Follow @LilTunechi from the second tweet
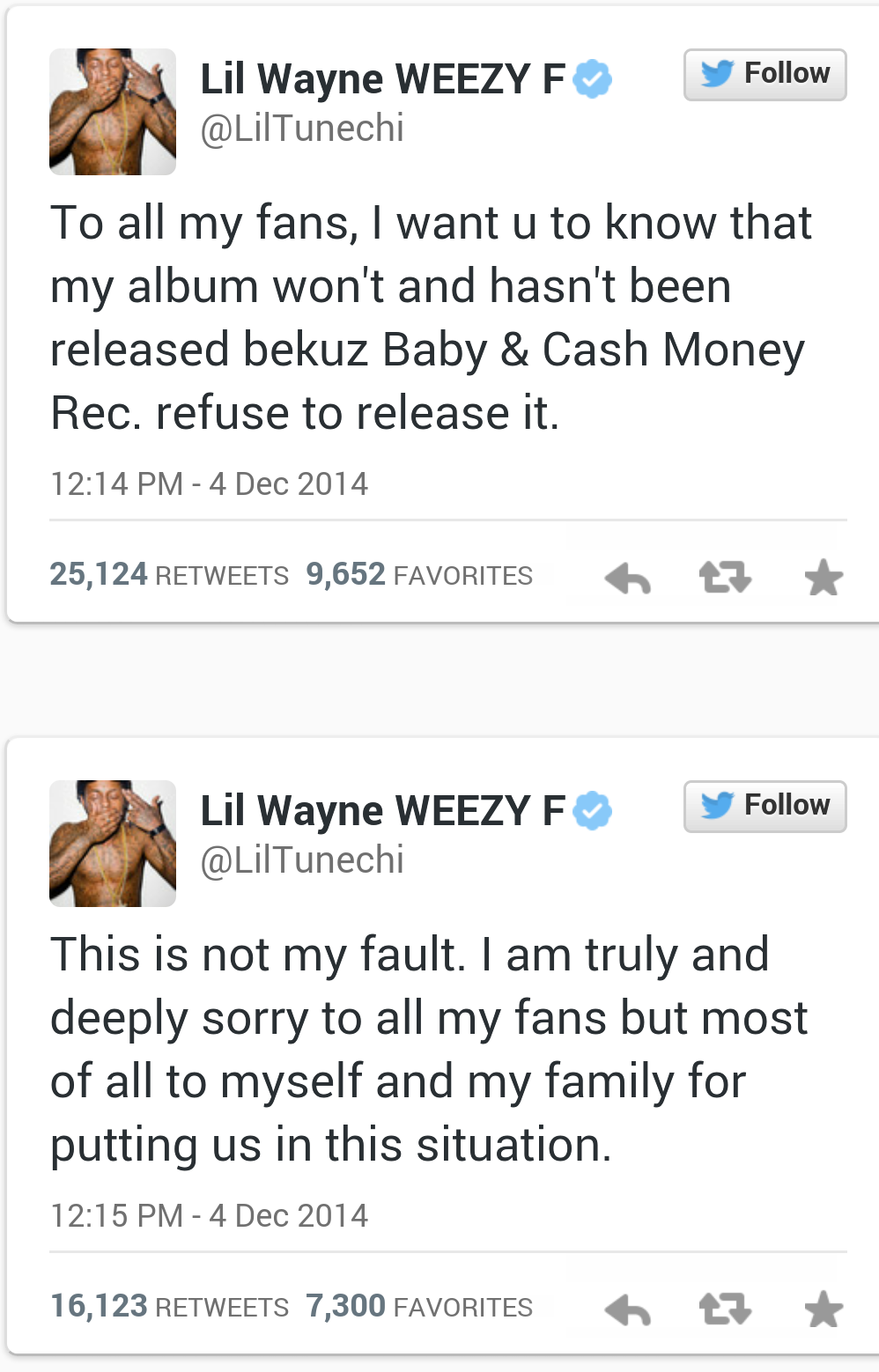This screenshot has height=1372, width=879. (765, 807)
